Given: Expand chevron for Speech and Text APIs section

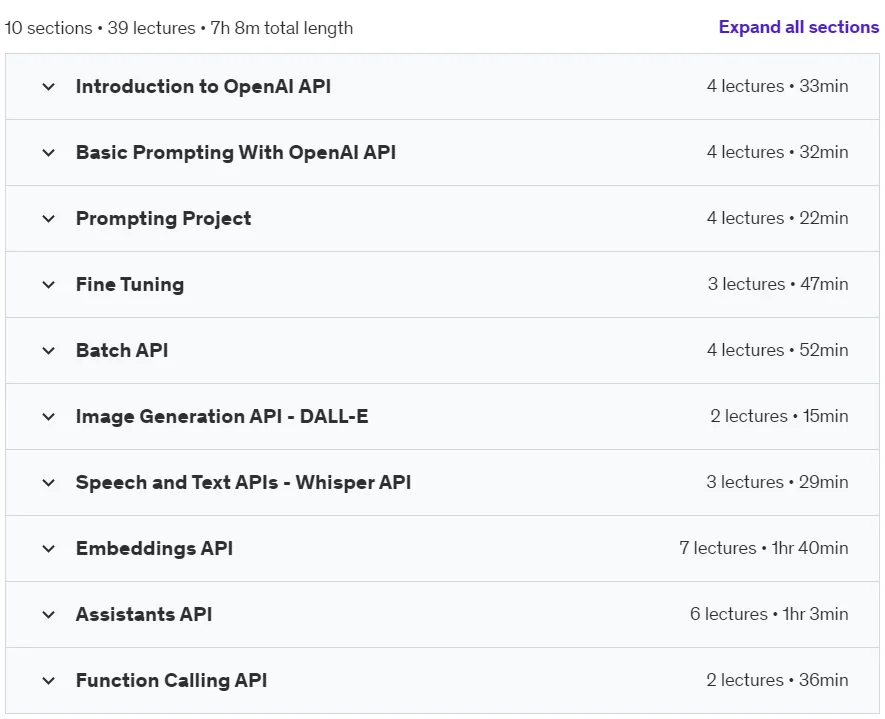Looking at the screenshot, I should (x=49, y=483).
